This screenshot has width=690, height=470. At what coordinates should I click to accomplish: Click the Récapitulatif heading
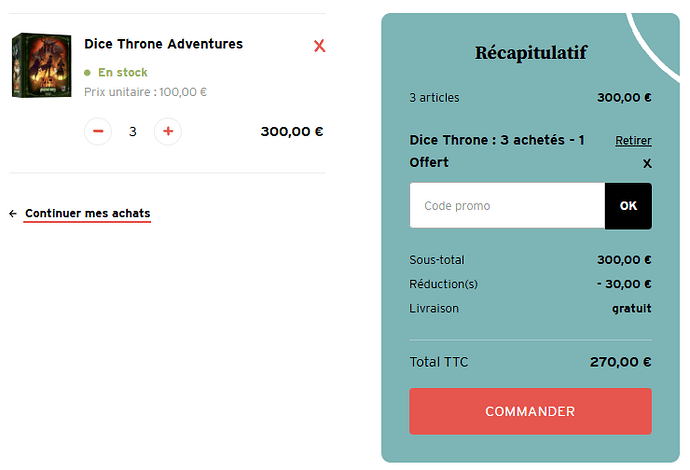click(531, 53)
